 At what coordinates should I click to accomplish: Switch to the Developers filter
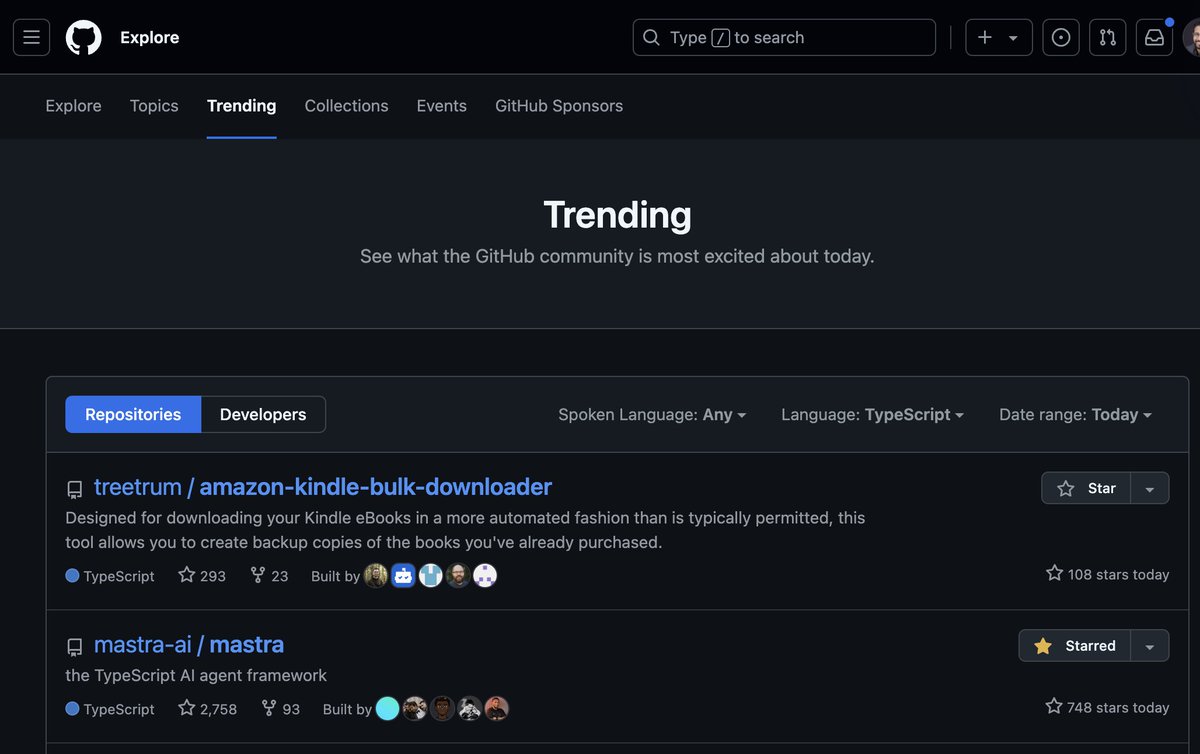tap(262, 414)
